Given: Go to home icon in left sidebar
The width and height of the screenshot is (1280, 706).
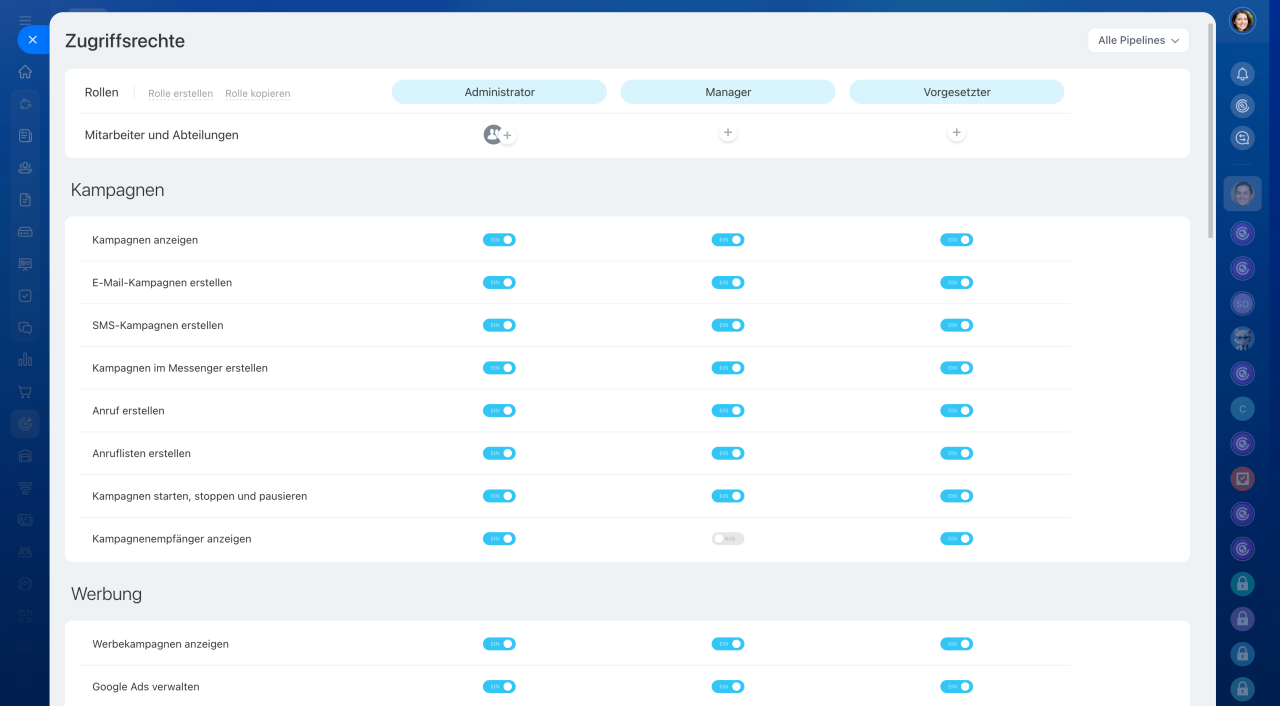Looking at the screenshot, I should click(x=25, y=72).
